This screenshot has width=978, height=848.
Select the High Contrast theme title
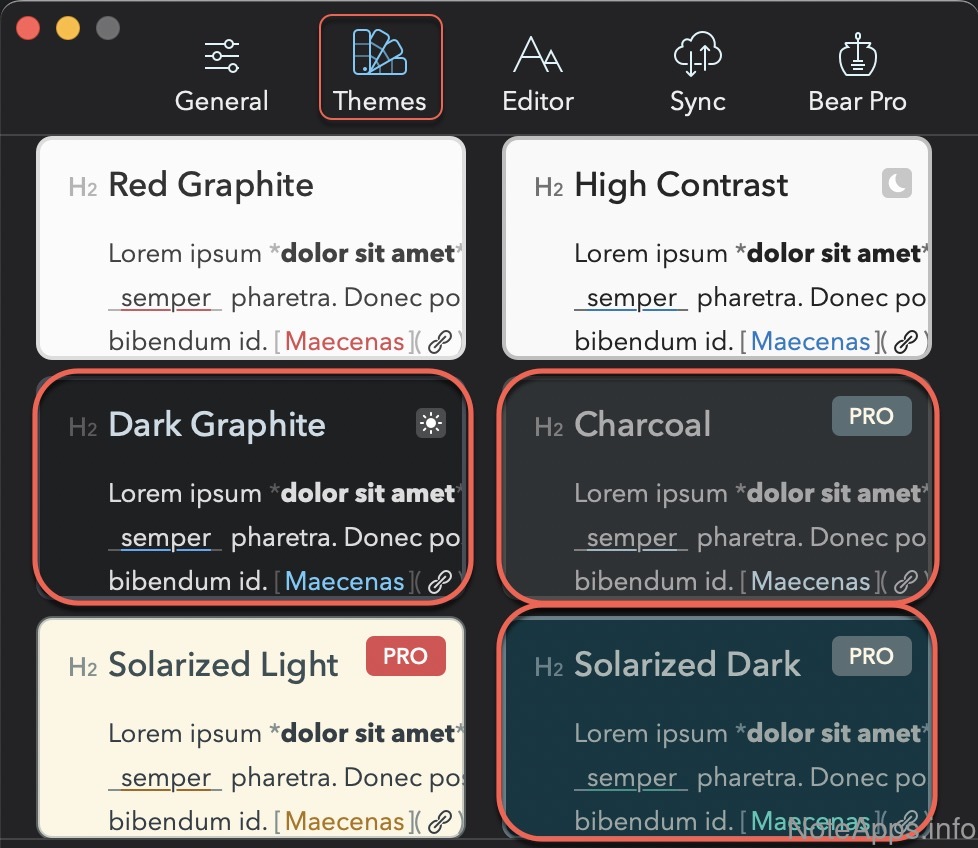tap(681, 185)
